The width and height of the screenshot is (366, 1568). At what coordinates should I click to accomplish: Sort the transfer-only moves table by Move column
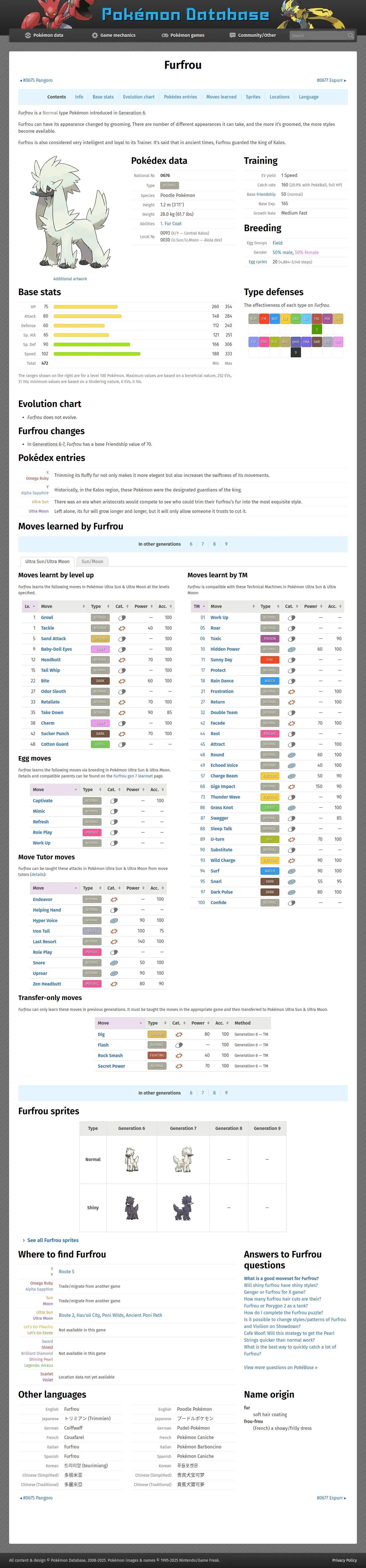[x=120, y=1023]
